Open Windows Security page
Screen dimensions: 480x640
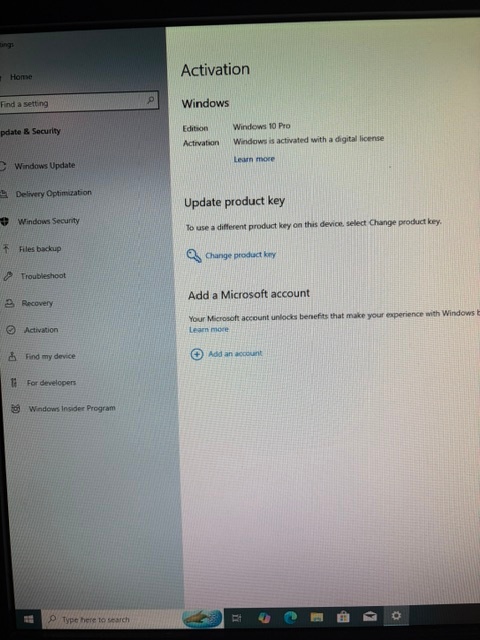(48, 221)
